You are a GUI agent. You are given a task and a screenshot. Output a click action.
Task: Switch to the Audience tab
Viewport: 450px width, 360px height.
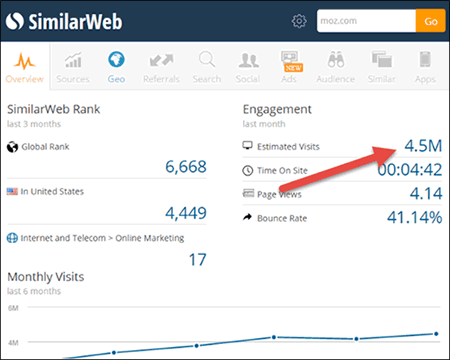coord(336,67)
